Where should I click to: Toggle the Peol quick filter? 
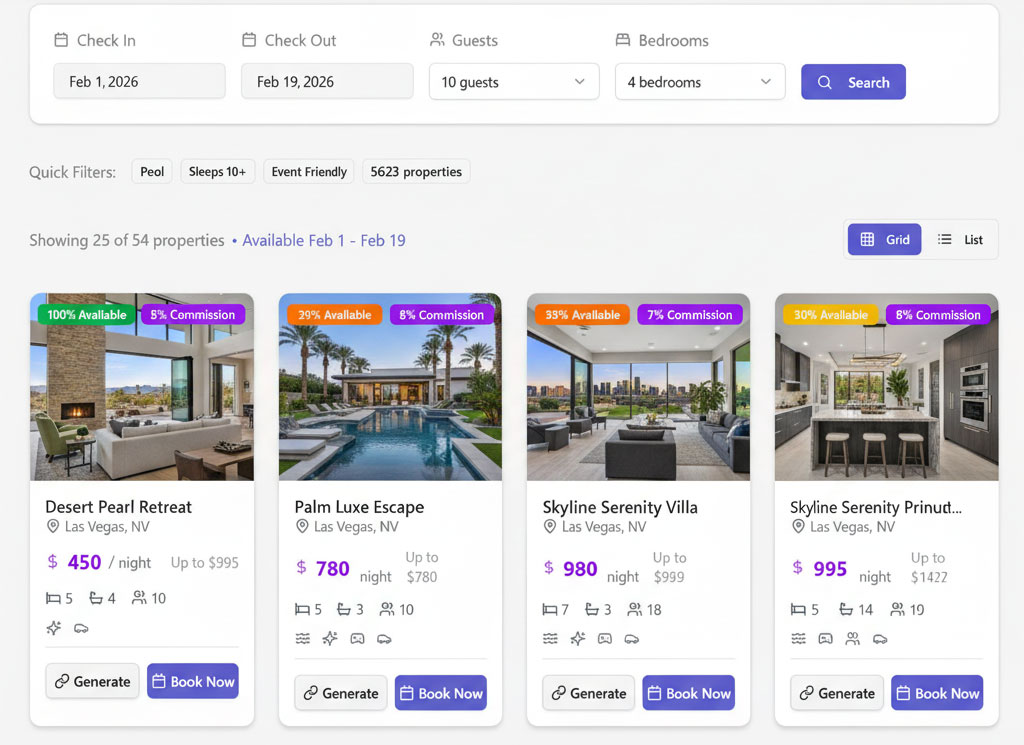[151, 171]
